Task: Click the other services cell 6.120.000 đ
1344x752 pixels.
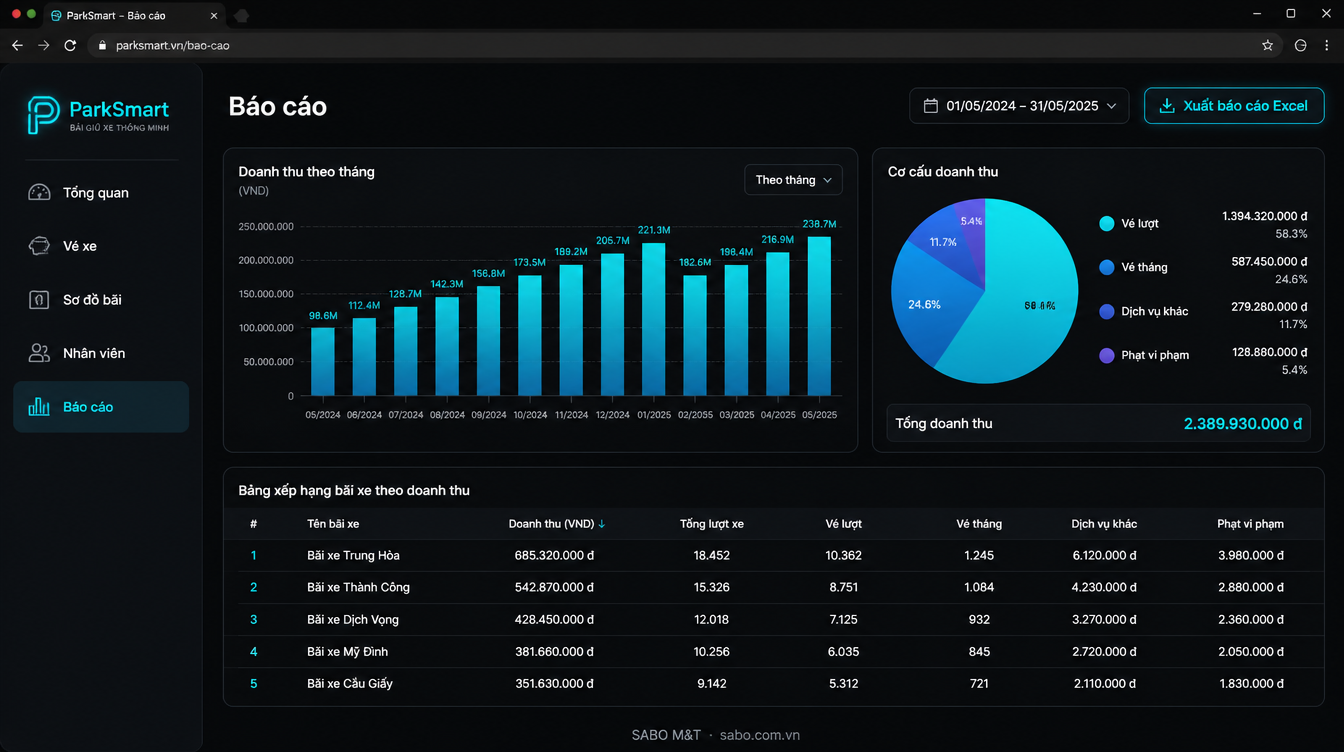Action: (x=1104, y=556)
